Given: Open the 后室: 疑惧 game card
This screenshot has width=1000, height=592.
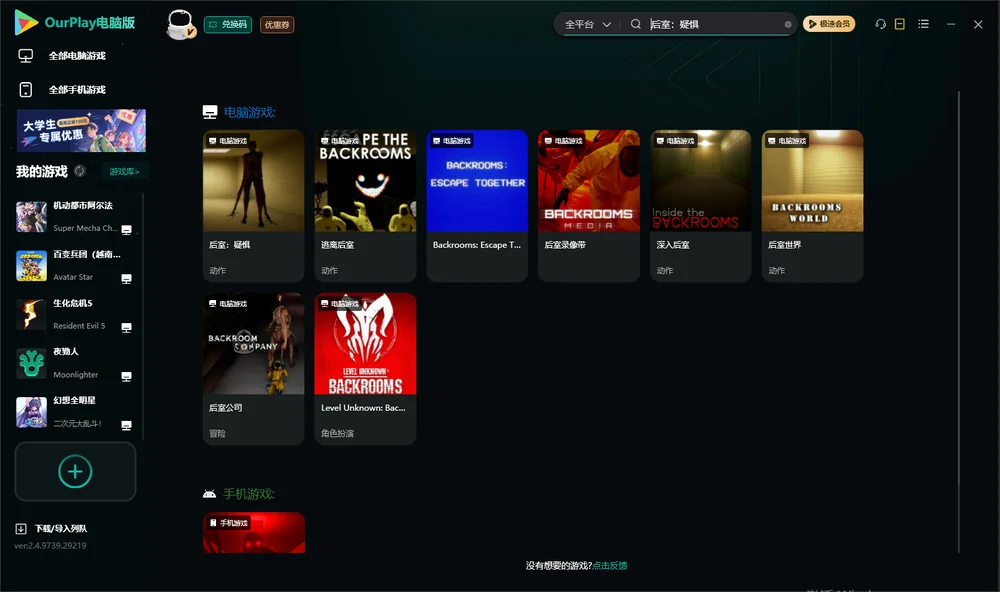Looking at the screenshot, I should 253,206.
